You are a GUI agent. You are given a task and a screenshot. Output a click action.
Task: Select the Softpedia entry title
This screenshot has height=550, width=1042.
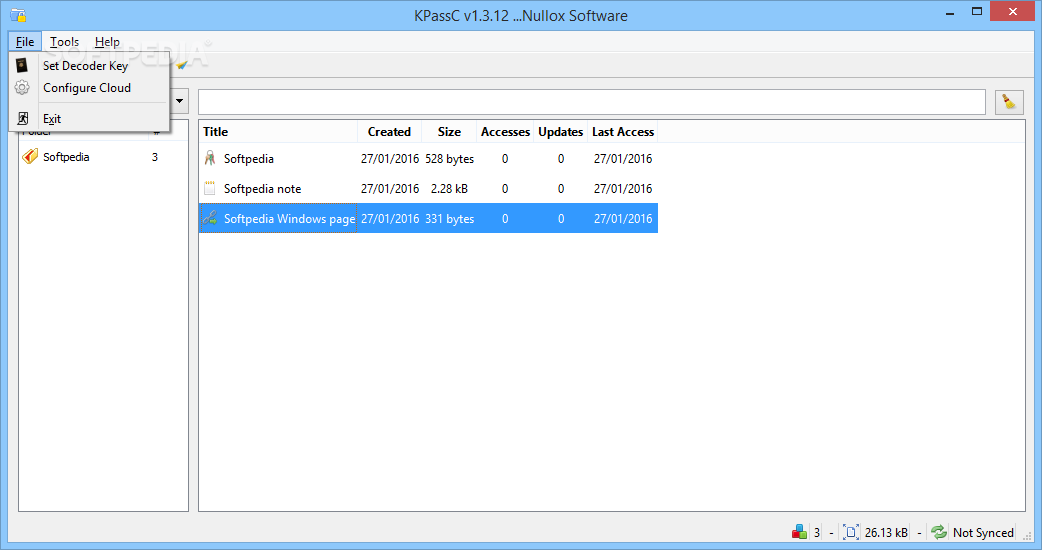pos(249,159)
